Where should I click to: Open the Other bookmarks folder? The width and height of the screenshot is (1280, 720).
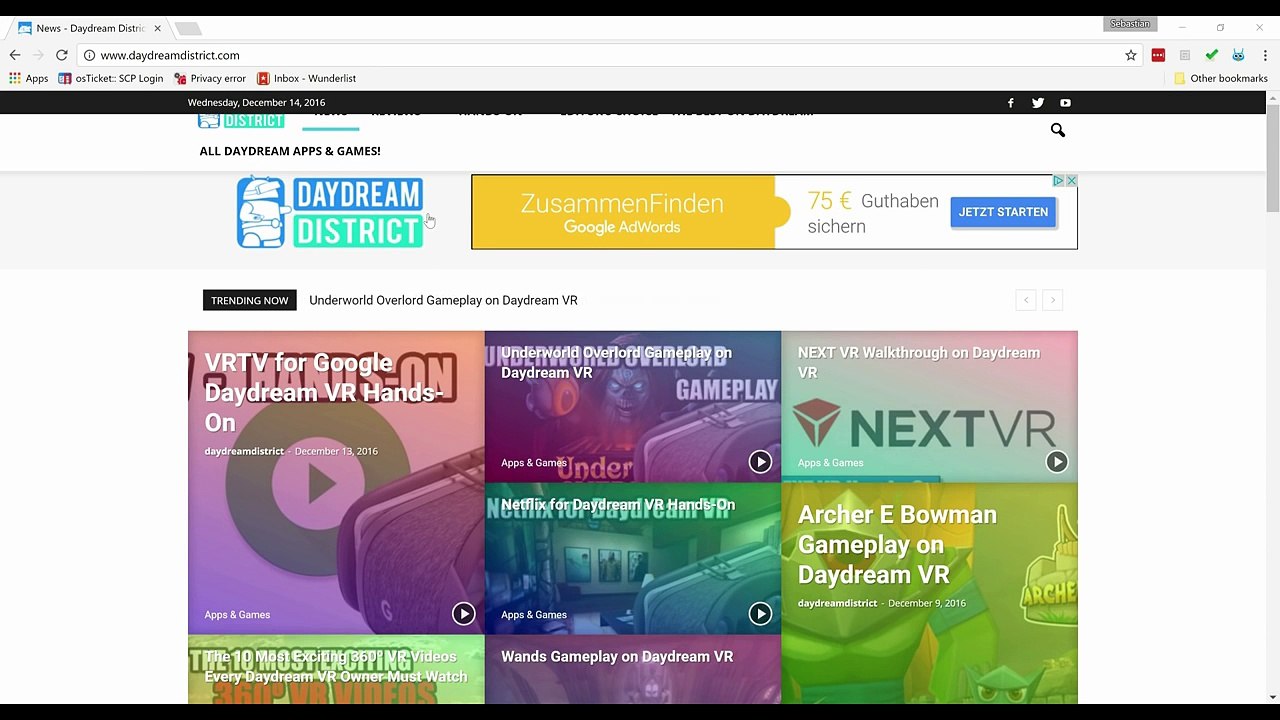click(x=1221, y=78)
